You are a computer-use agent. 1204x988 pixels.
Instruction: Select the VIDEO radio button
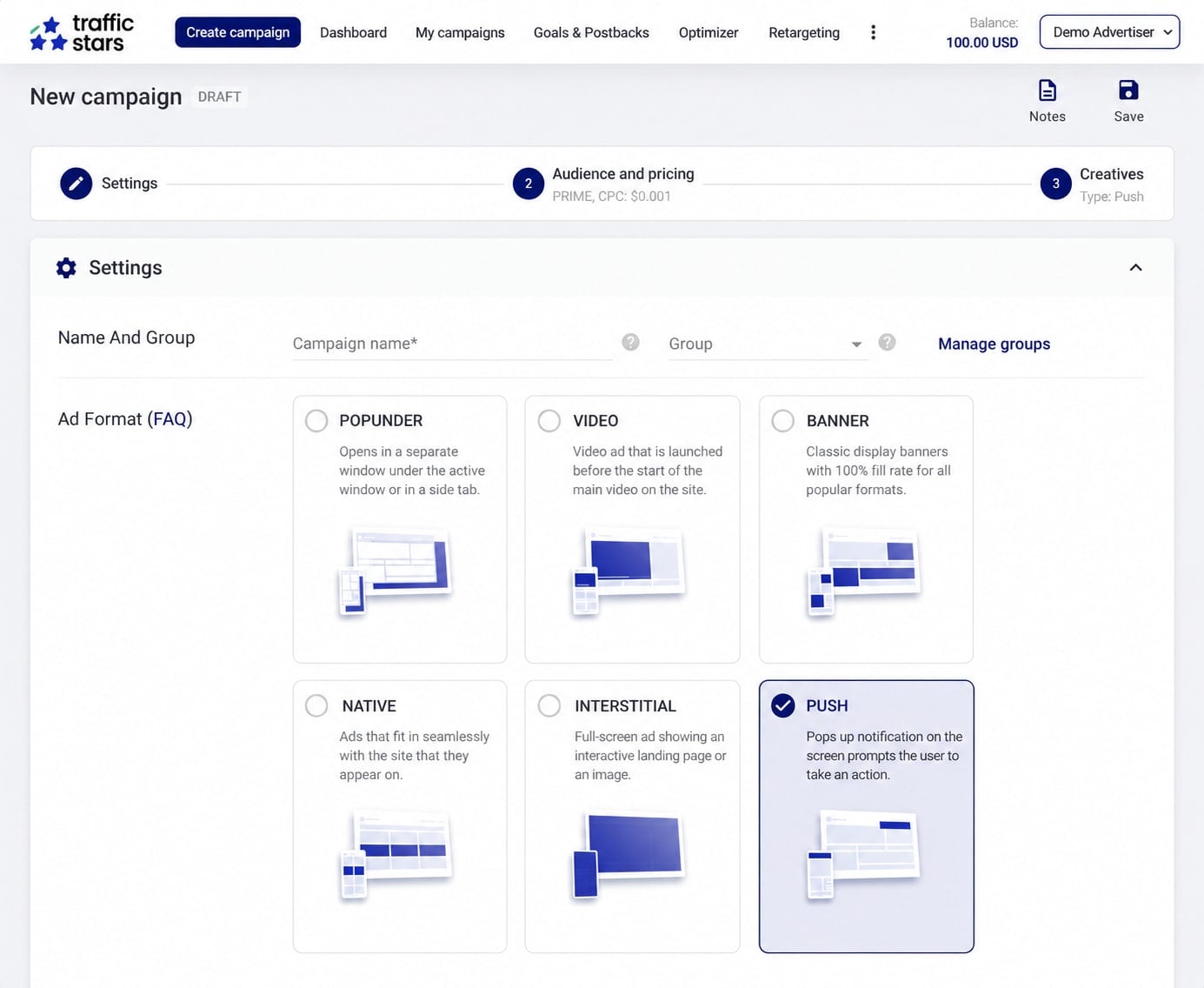coord(549,421)
